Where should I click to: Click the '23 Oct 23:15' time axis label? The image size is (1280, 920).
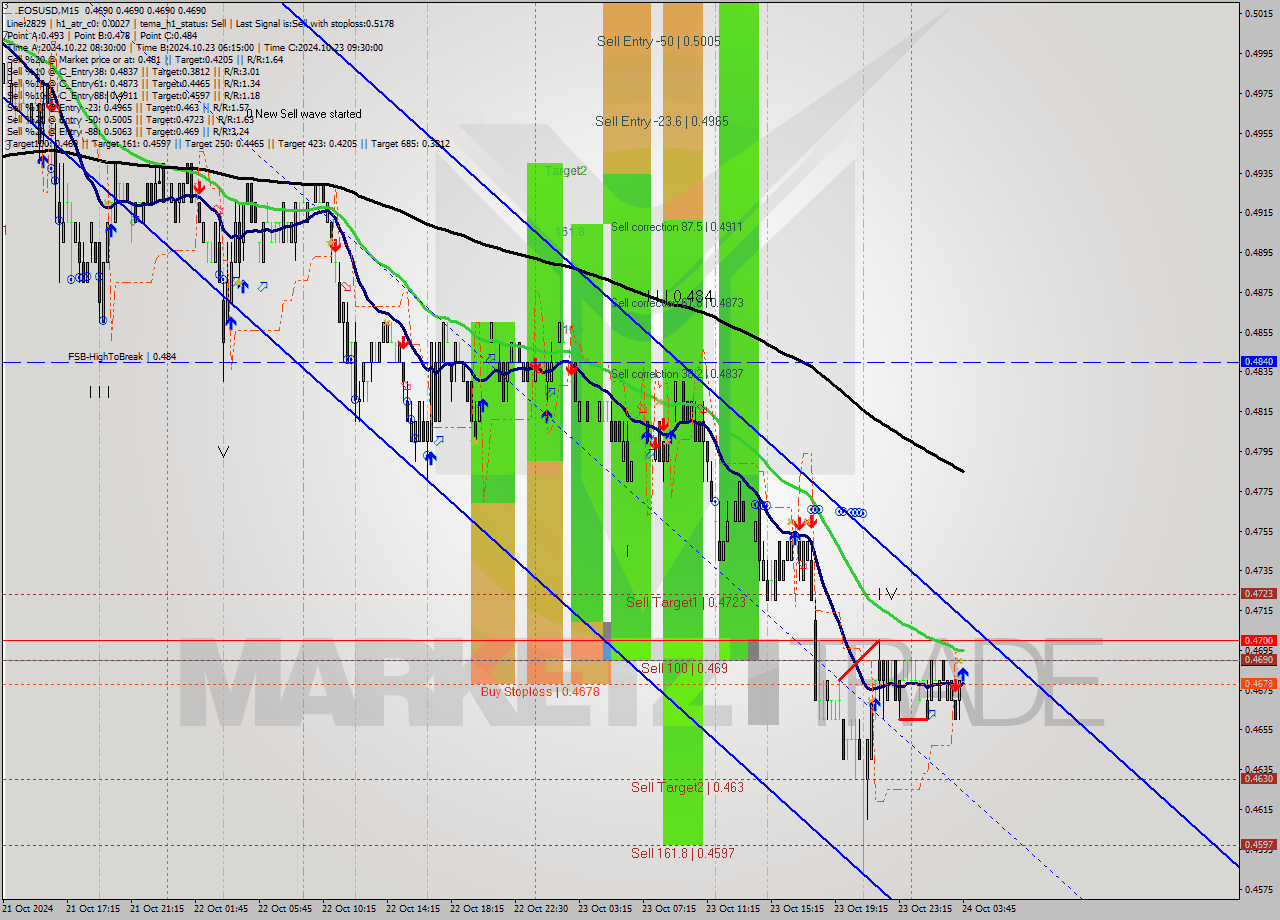click(x=924, y=909)
